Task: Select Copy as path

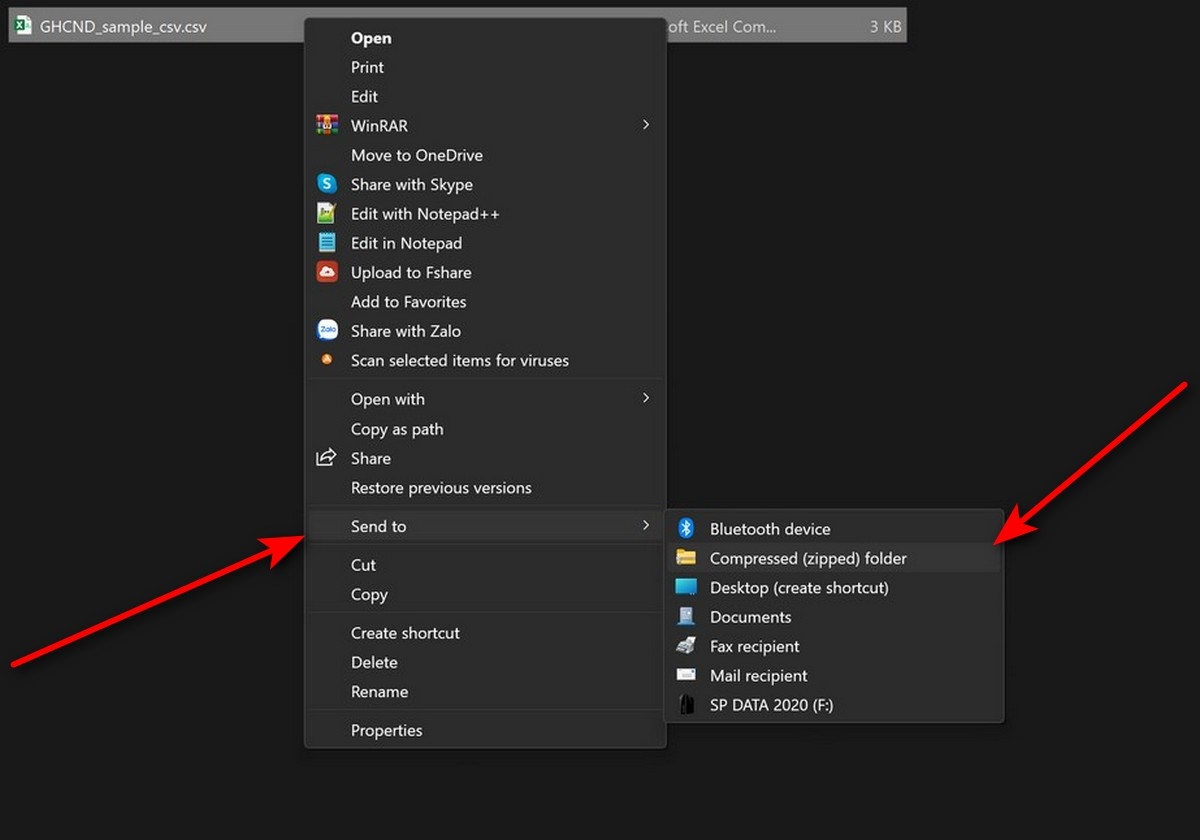Action: (397, 429)
